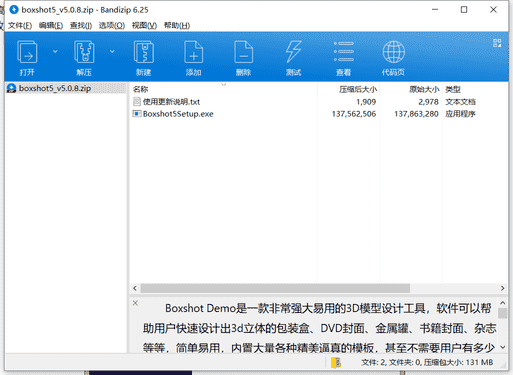Click the yellow archive icon in status bar
Viewport: 513px width, 375px height.
pos(335,363)
